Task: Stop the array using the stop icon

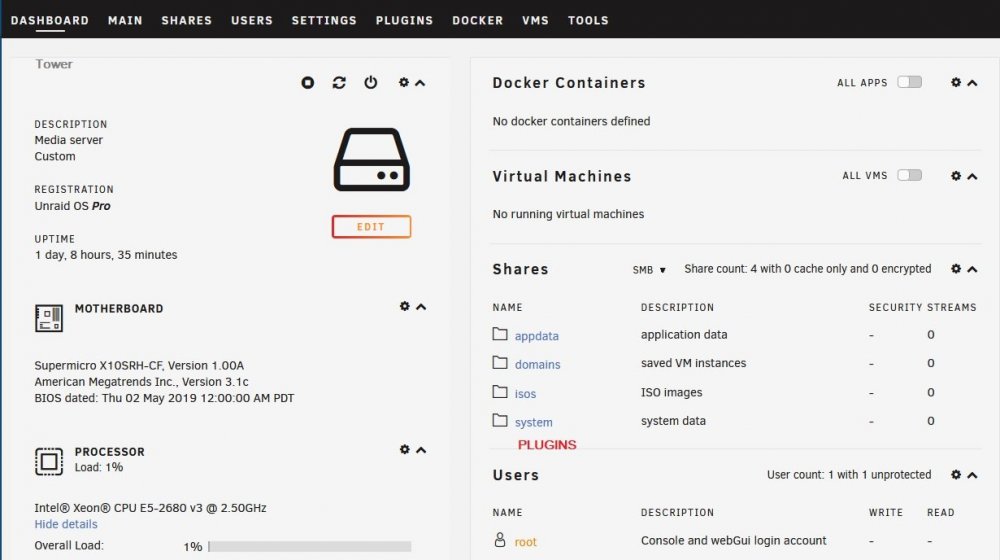Action: tap(307, 83)
